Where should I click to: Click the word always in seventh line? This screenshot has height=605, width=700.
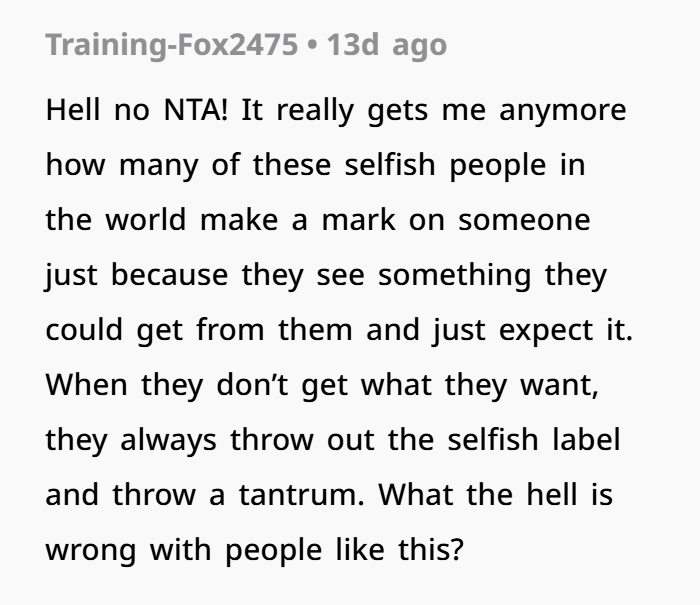point(168,441)
